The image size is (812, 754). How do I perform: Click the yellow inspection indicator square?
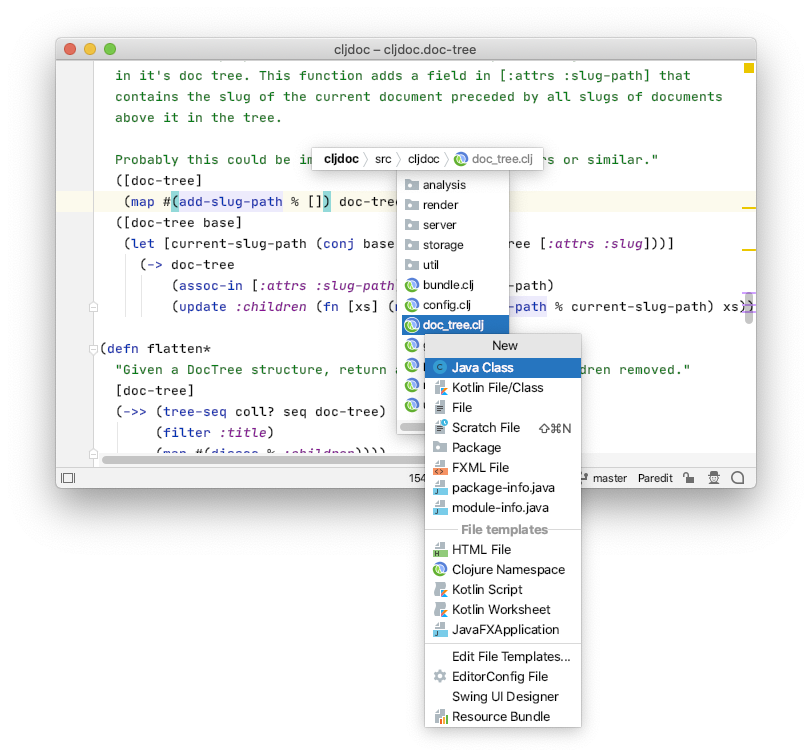coord(749,68)
